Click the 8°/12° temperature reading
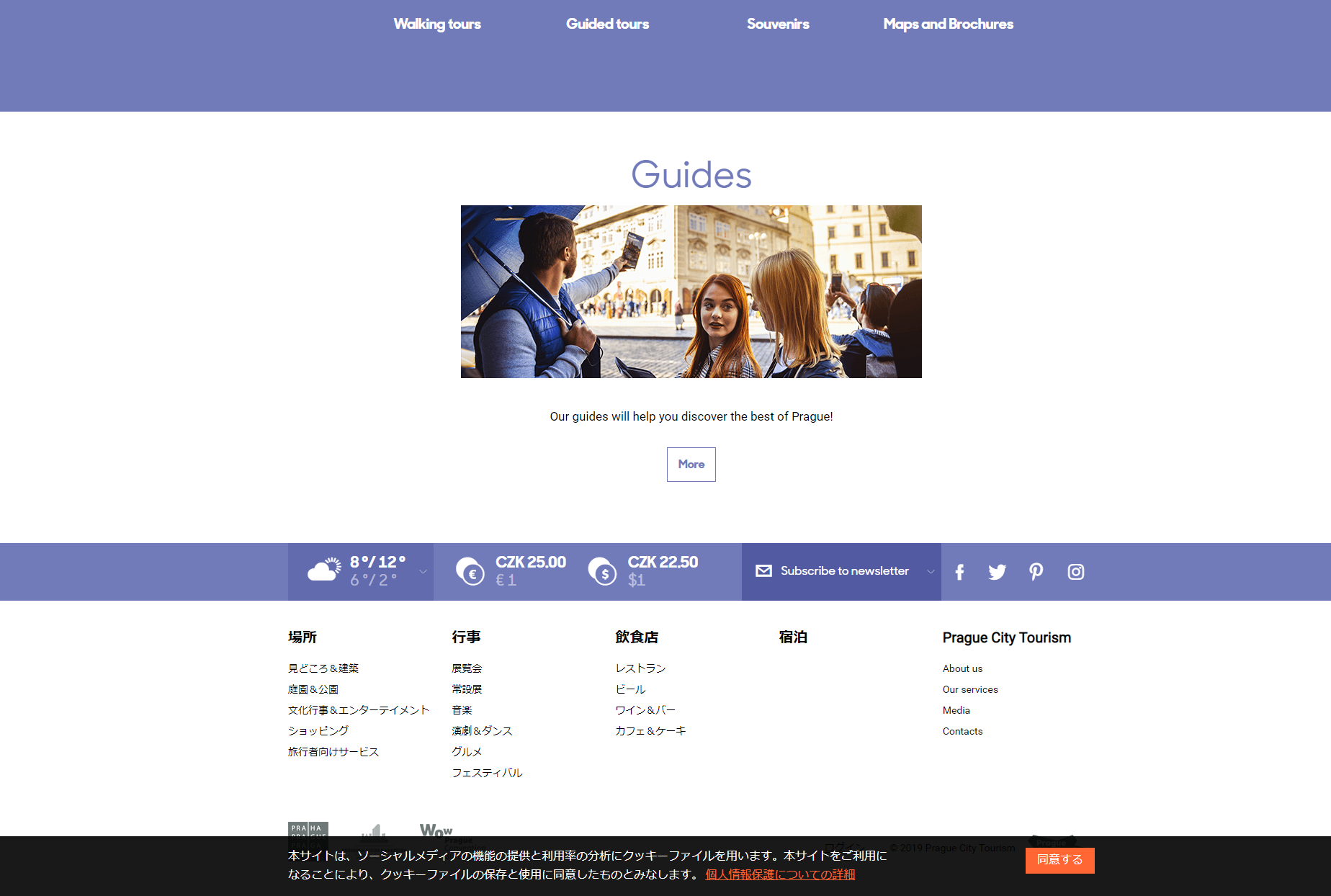 tap(377, 562)
